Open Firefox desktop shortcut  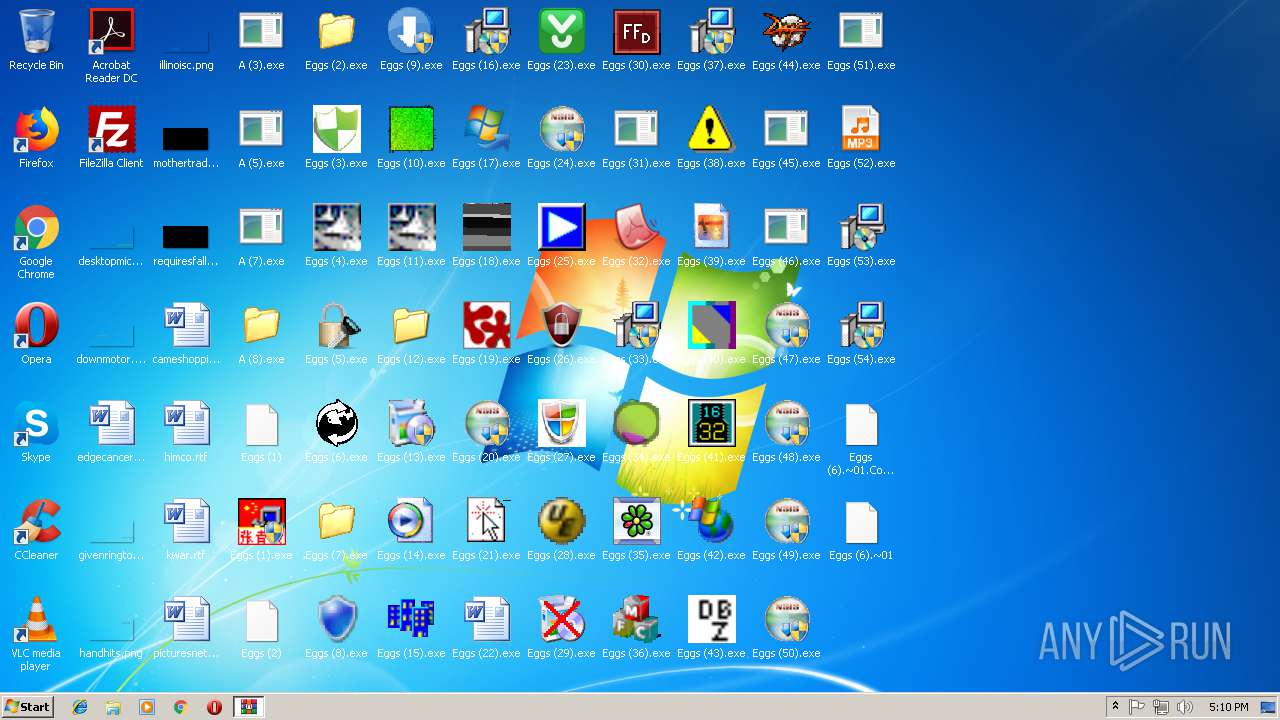[36, 138]
